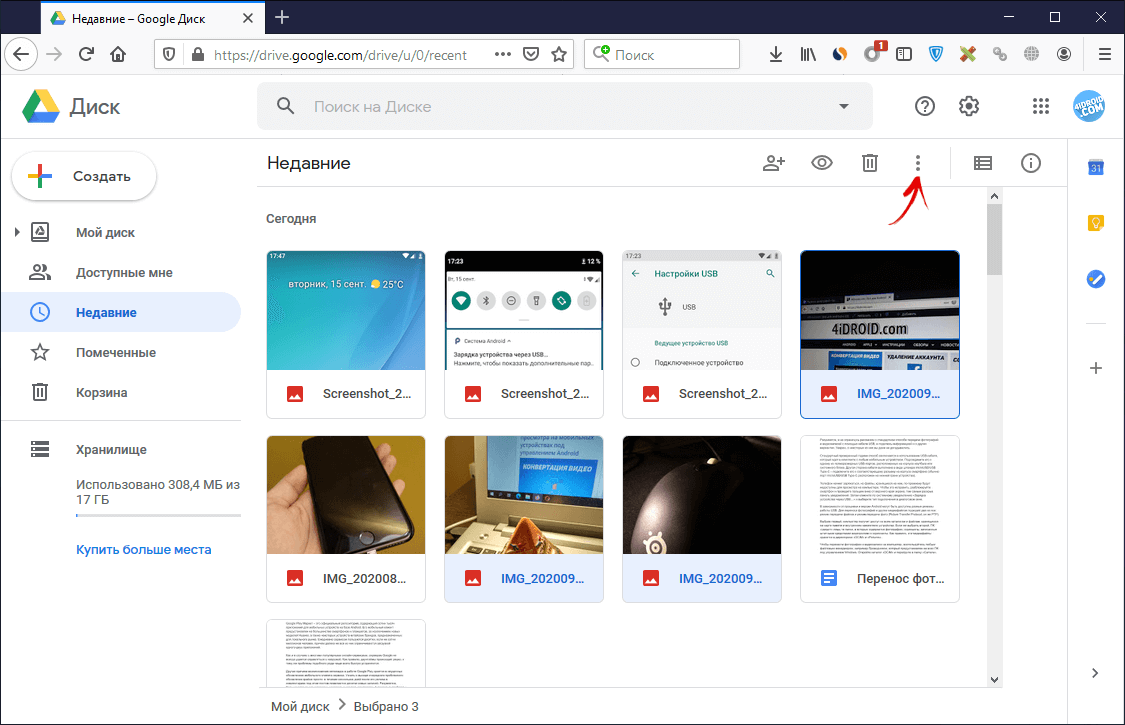Expand the Мой диск tree
This screenshot has height=725, width=1125.
(x=17, y=233)
